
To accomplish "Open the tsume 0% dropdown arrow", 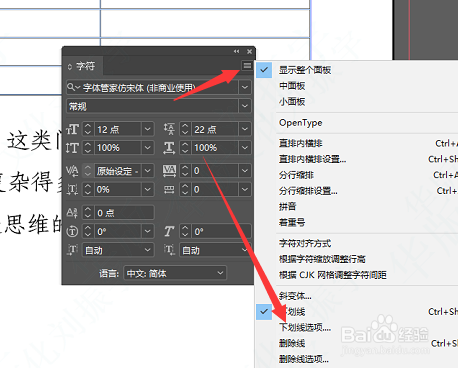I will 147,189.
